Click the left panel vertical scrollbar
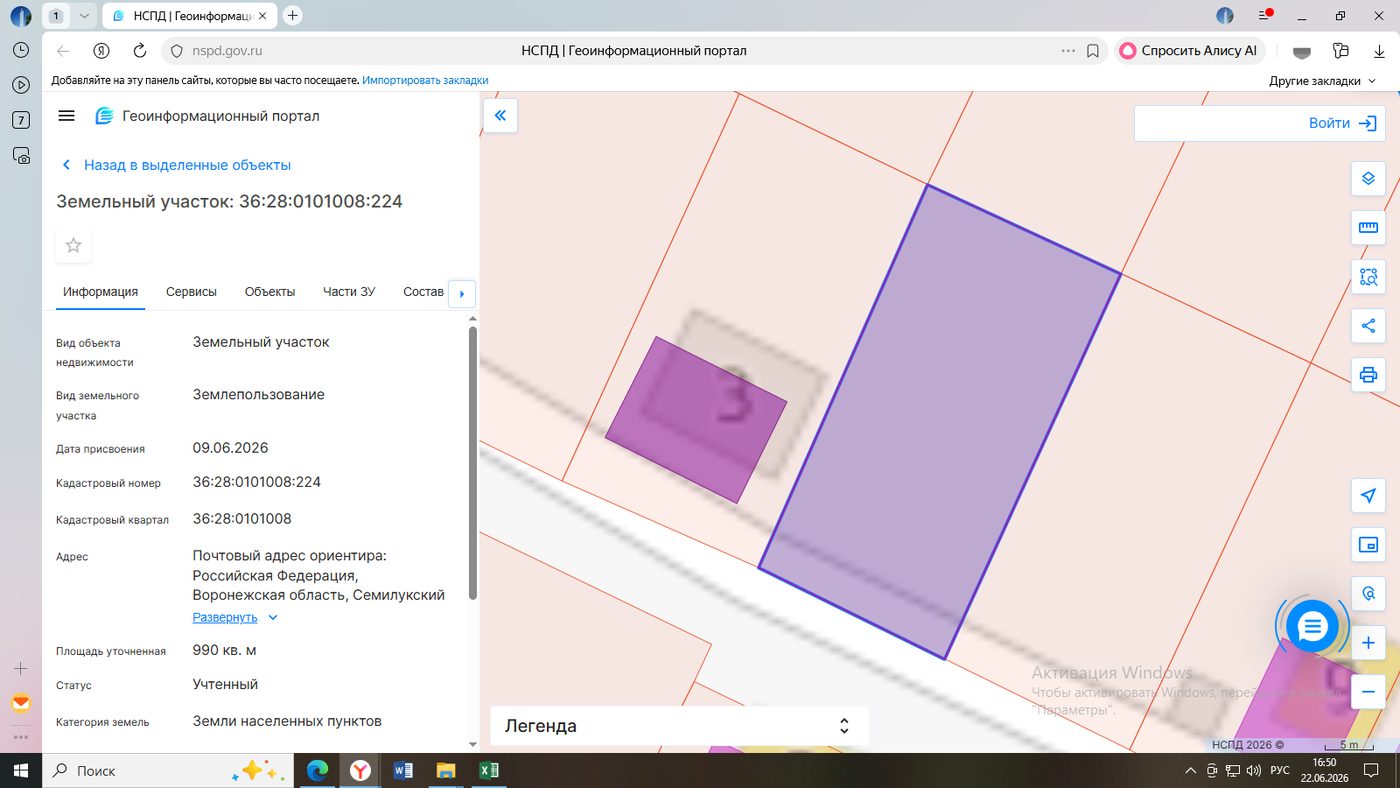 click(473, 462)
